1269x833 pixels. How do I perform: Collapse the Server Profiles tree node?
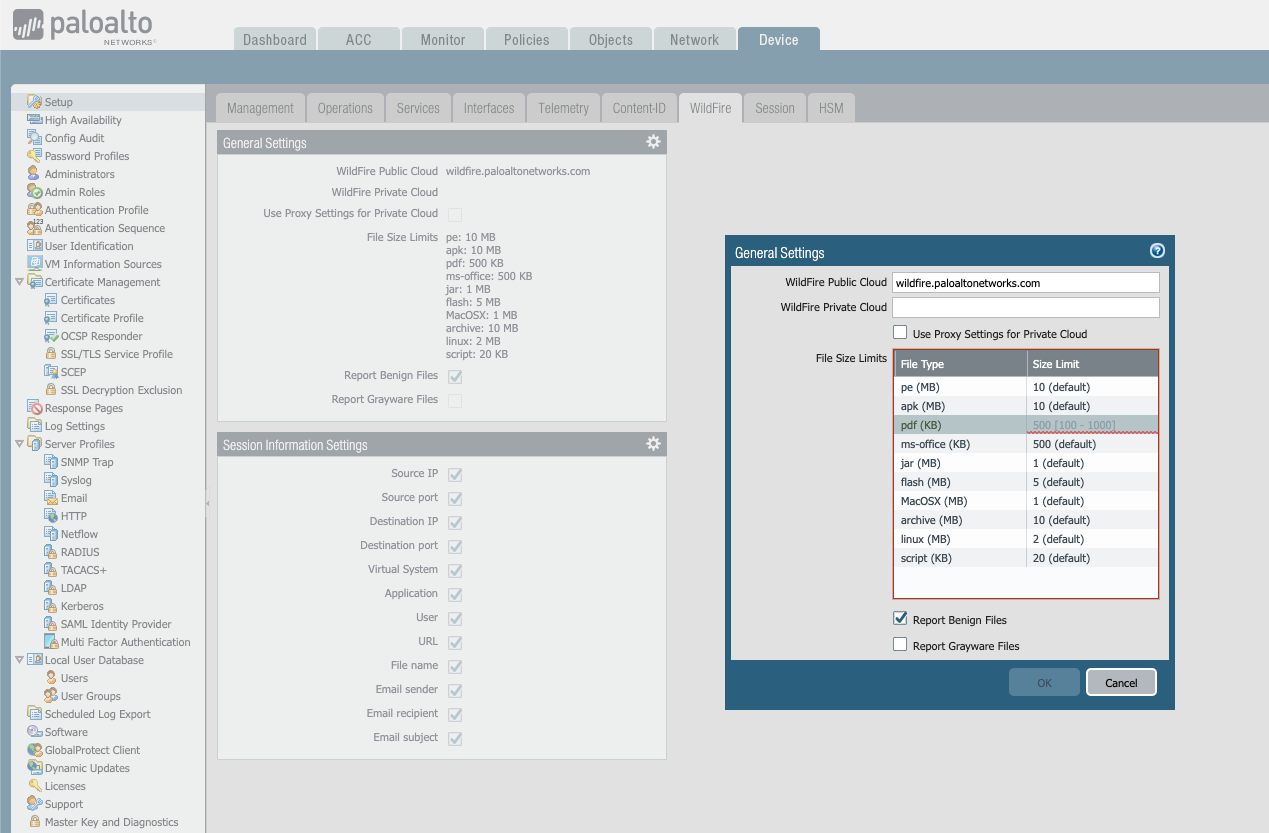click(x=19, y=444)
